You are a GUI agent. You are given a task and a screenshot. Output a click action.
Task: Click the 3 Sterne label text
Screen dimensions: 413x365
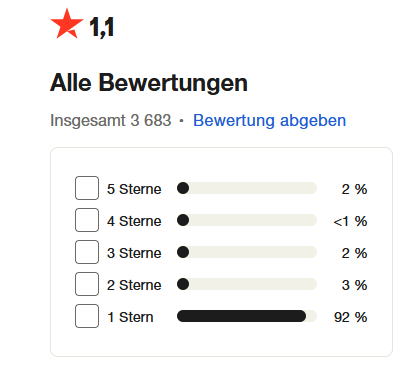134,253
